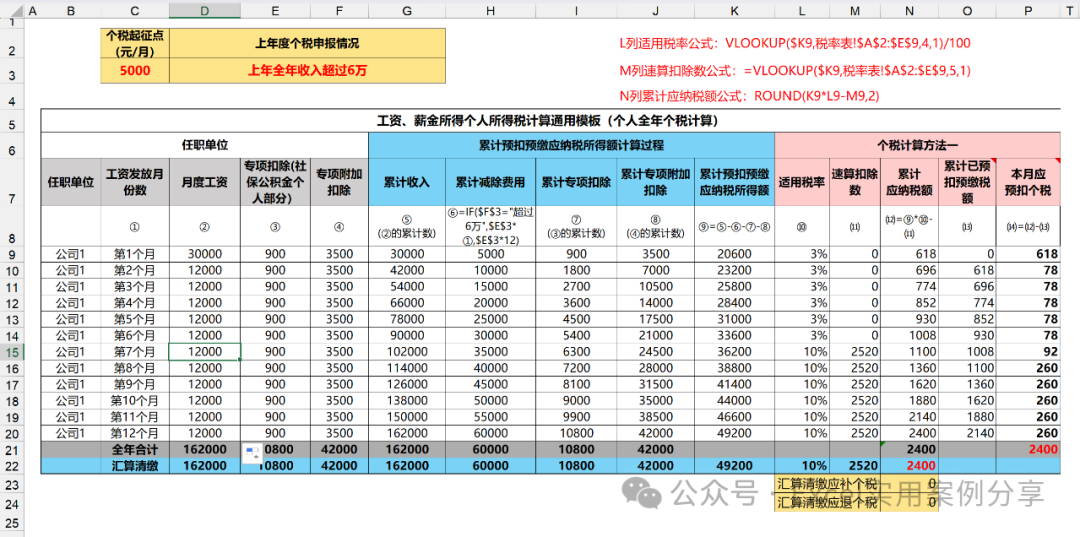Click the M列速算扣除数公式 note text
The image size is (1080, 537).
pos(795,70)
